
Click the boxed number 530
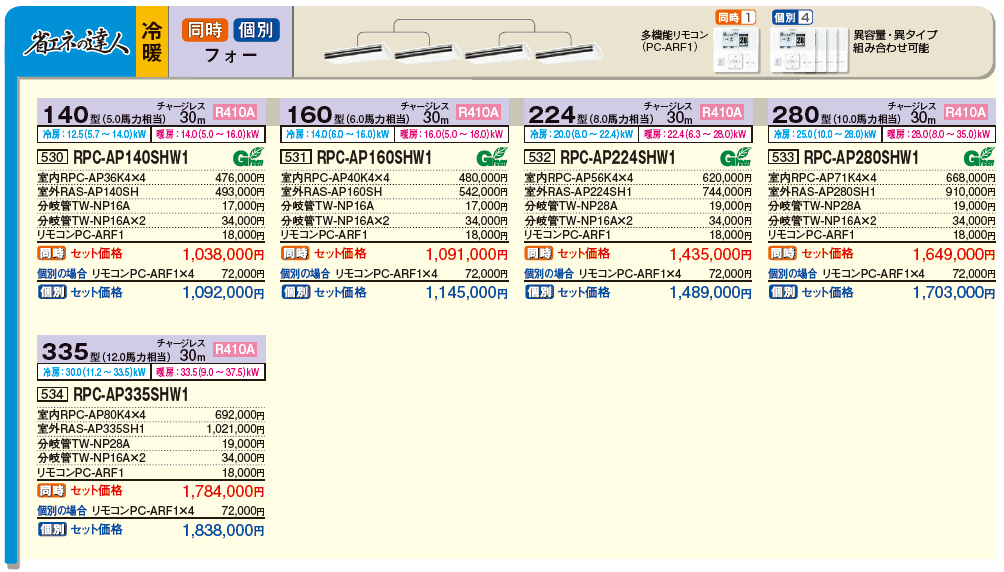click(52, 158)
